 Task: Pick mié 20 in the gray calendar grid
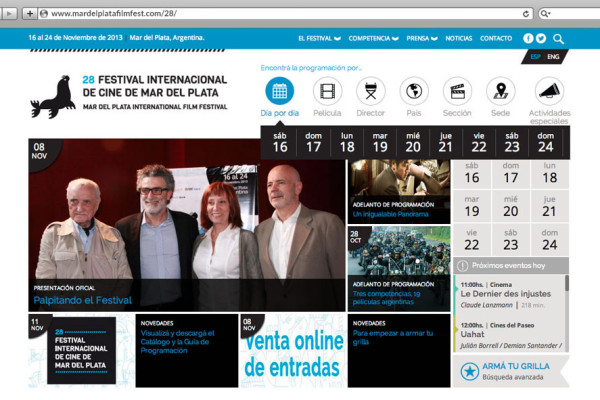(511, 207)
